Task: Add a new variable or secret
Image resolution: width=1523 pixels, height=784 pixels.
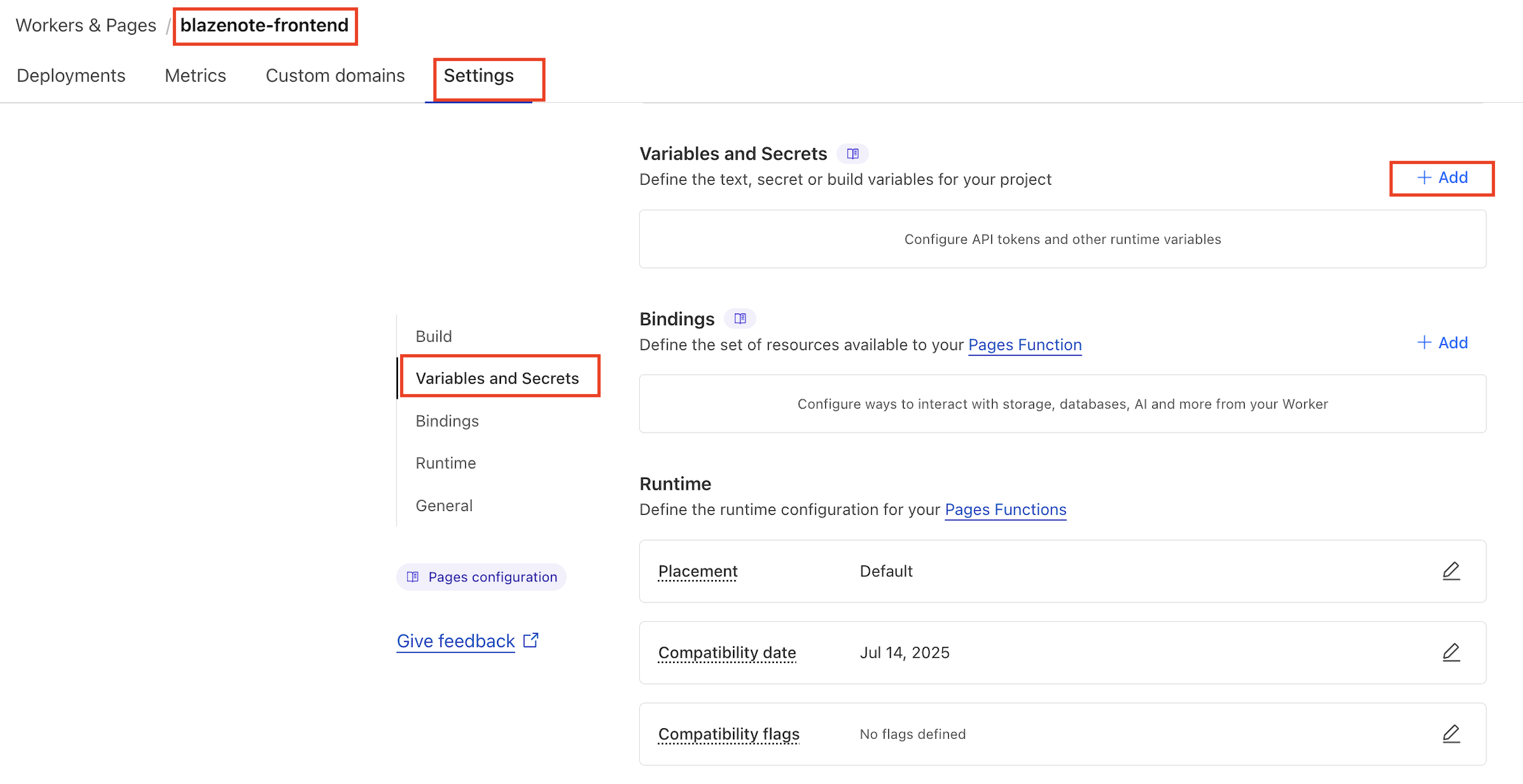Action: point(1442,178)
